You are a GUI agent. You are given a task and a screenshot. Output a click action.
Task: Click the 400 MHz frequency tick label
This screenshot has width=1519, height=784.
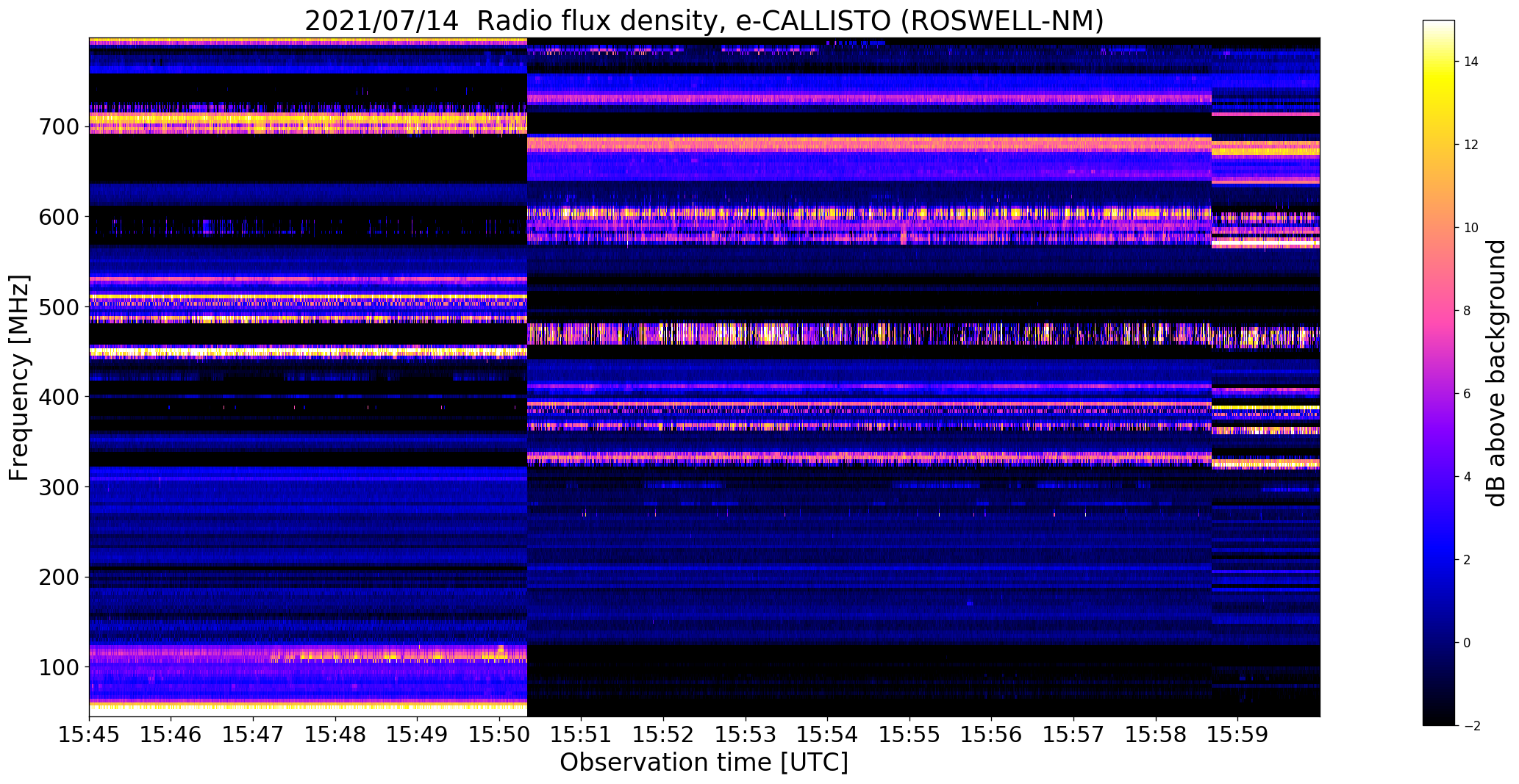[57, 397]
